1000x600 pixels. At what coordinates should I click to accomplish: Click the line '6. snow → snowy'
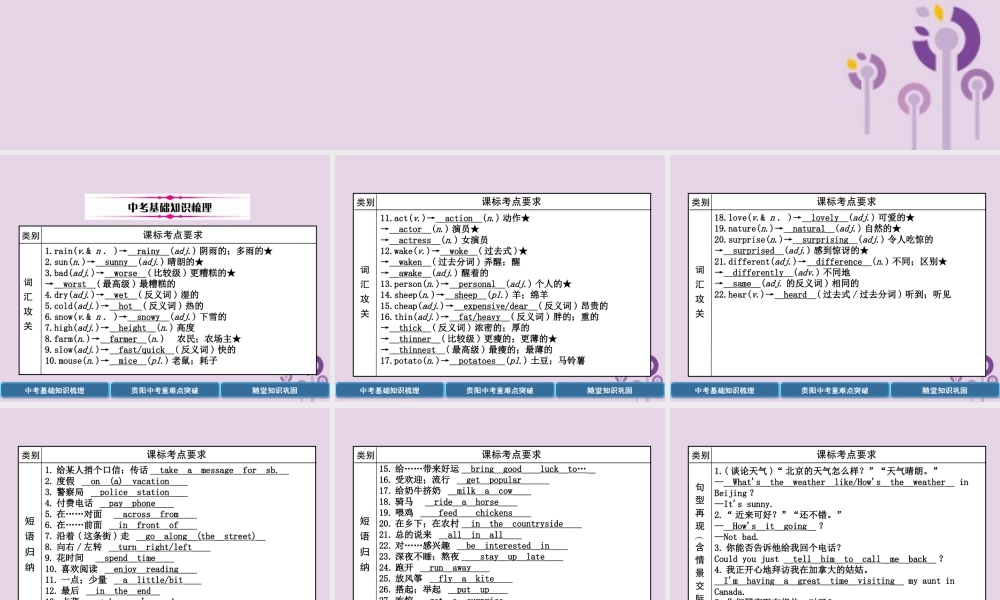point(135,316)
